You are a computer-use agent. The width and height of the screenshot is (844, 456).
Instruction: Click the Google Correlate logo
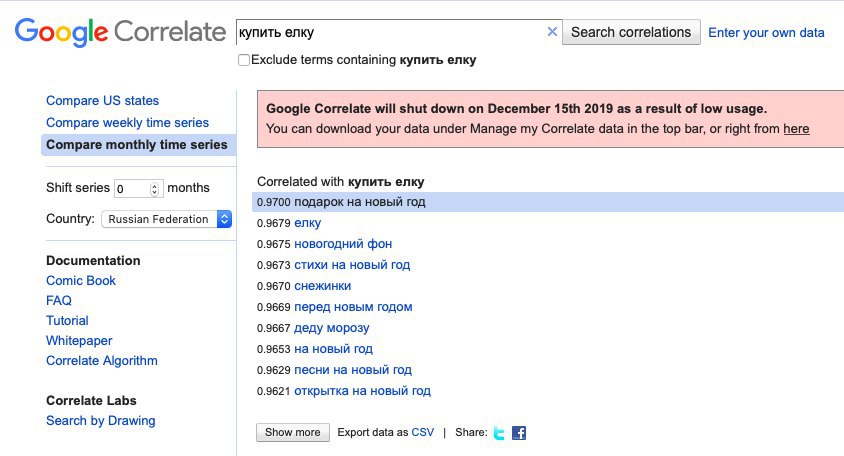pos(120,32)
